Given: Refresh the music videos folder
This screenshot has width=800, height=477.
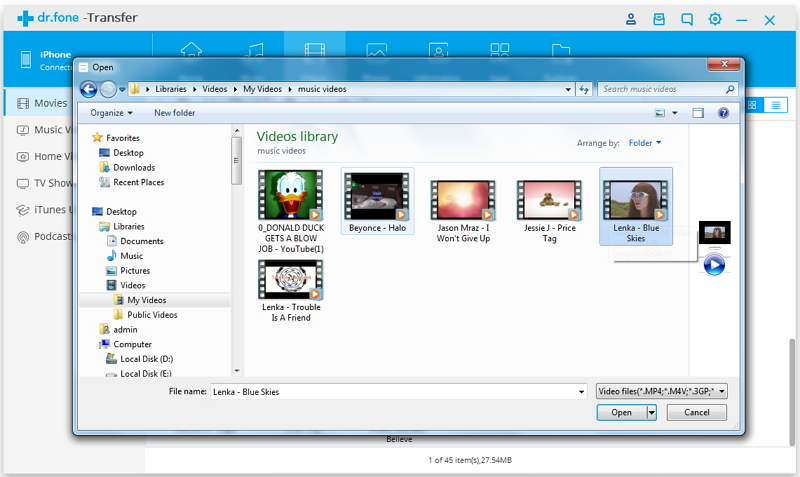Looking at the screenshot, I should tap(584, 89).
